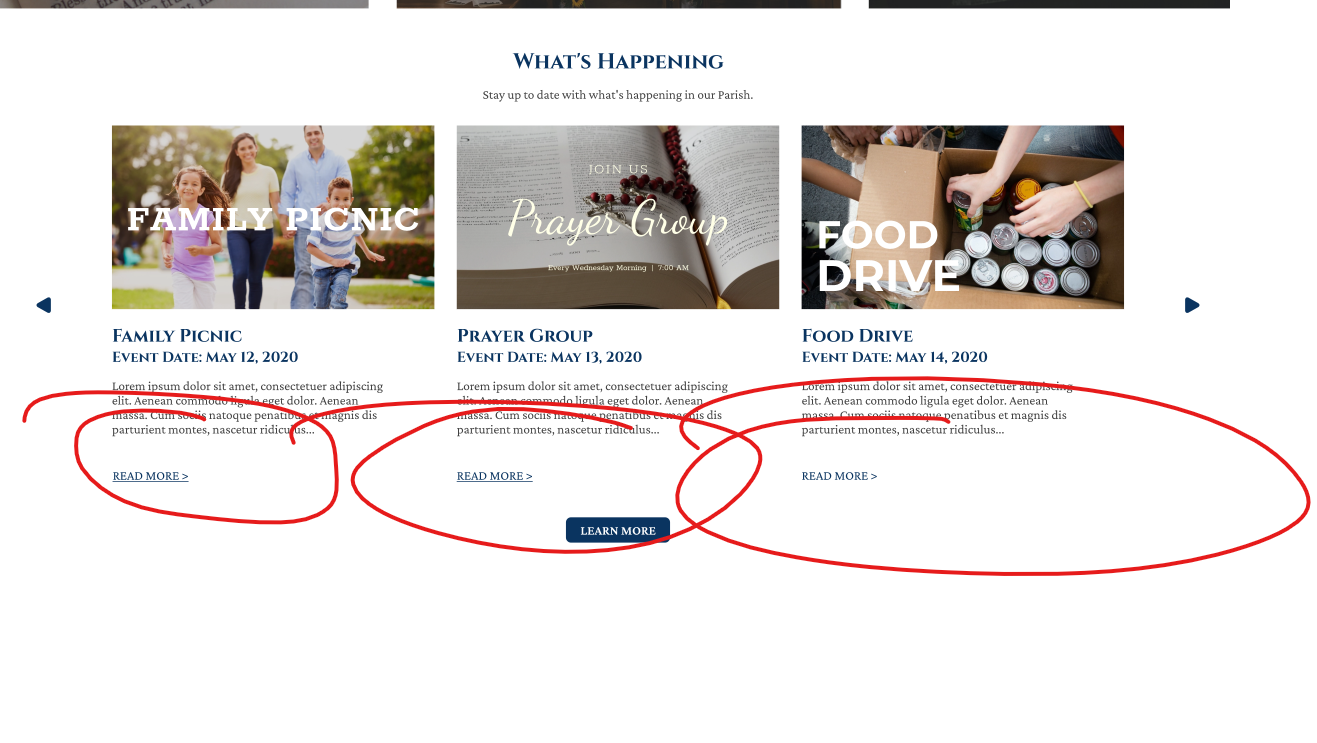Follow Read More under Food Drive

click(839, 476)
